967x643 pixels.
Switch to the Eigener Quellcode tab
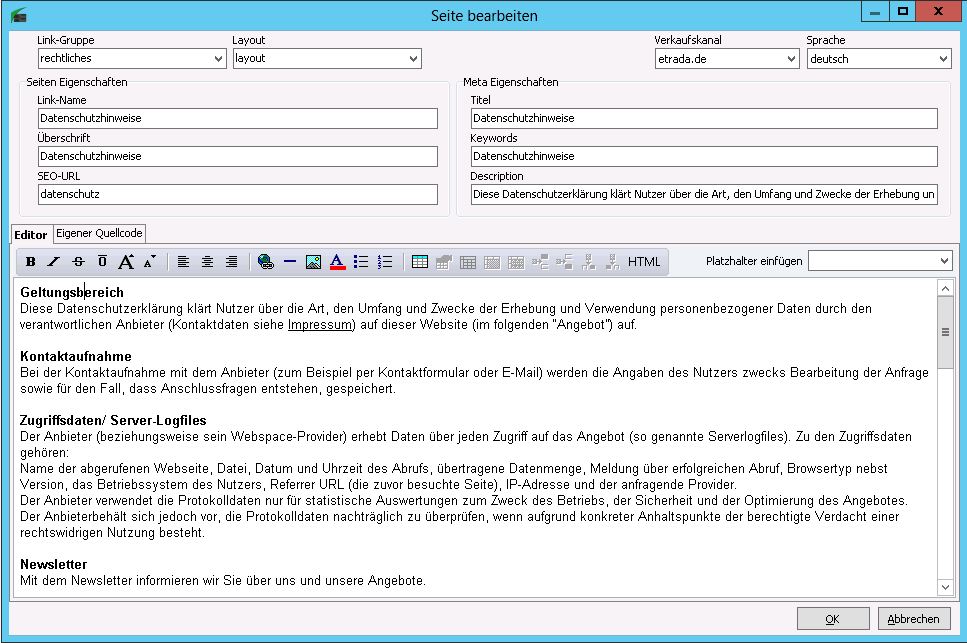pos(100,233)
